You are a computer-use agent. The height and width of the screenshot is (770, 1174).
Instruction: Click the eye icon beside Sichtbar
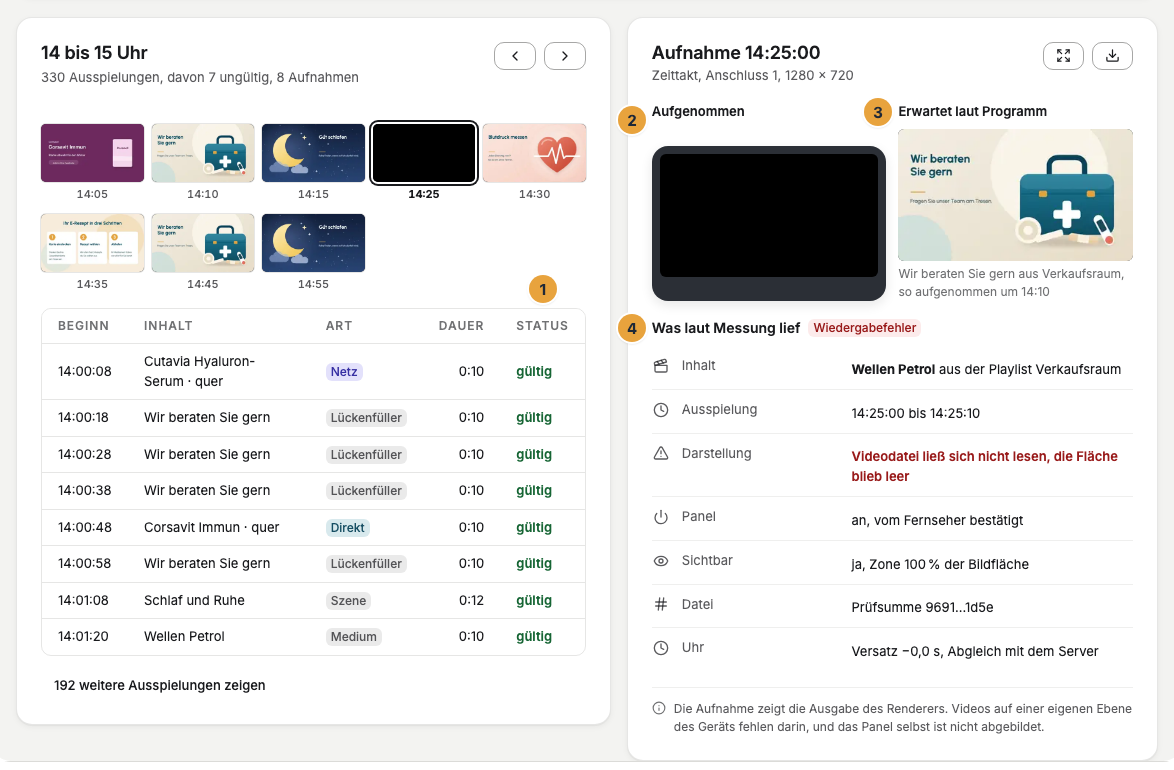[660, 560]
